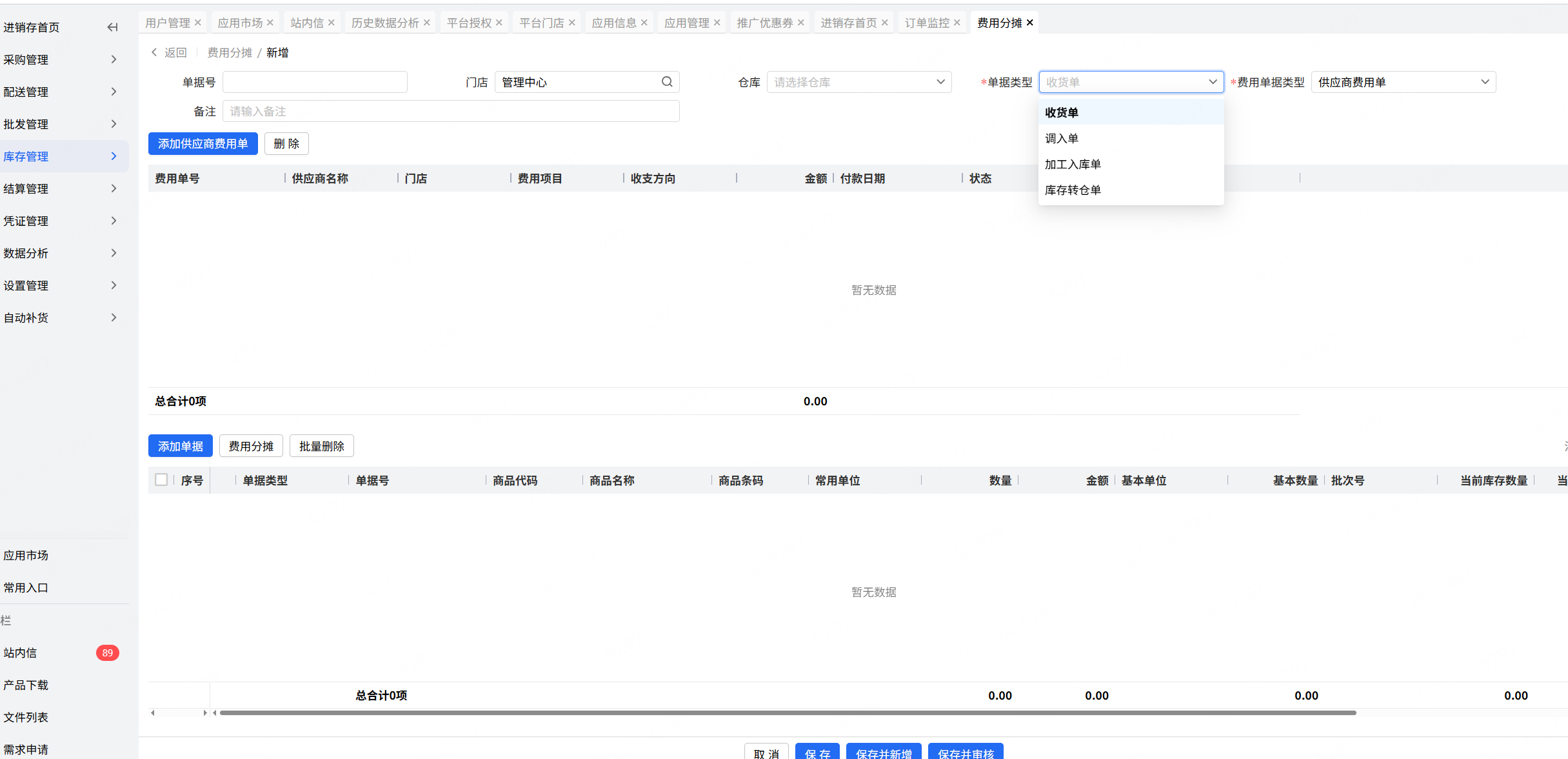Click into the 备注 remarks field
This screenshot has width=1568, height=759.
(x=450, y=111)
